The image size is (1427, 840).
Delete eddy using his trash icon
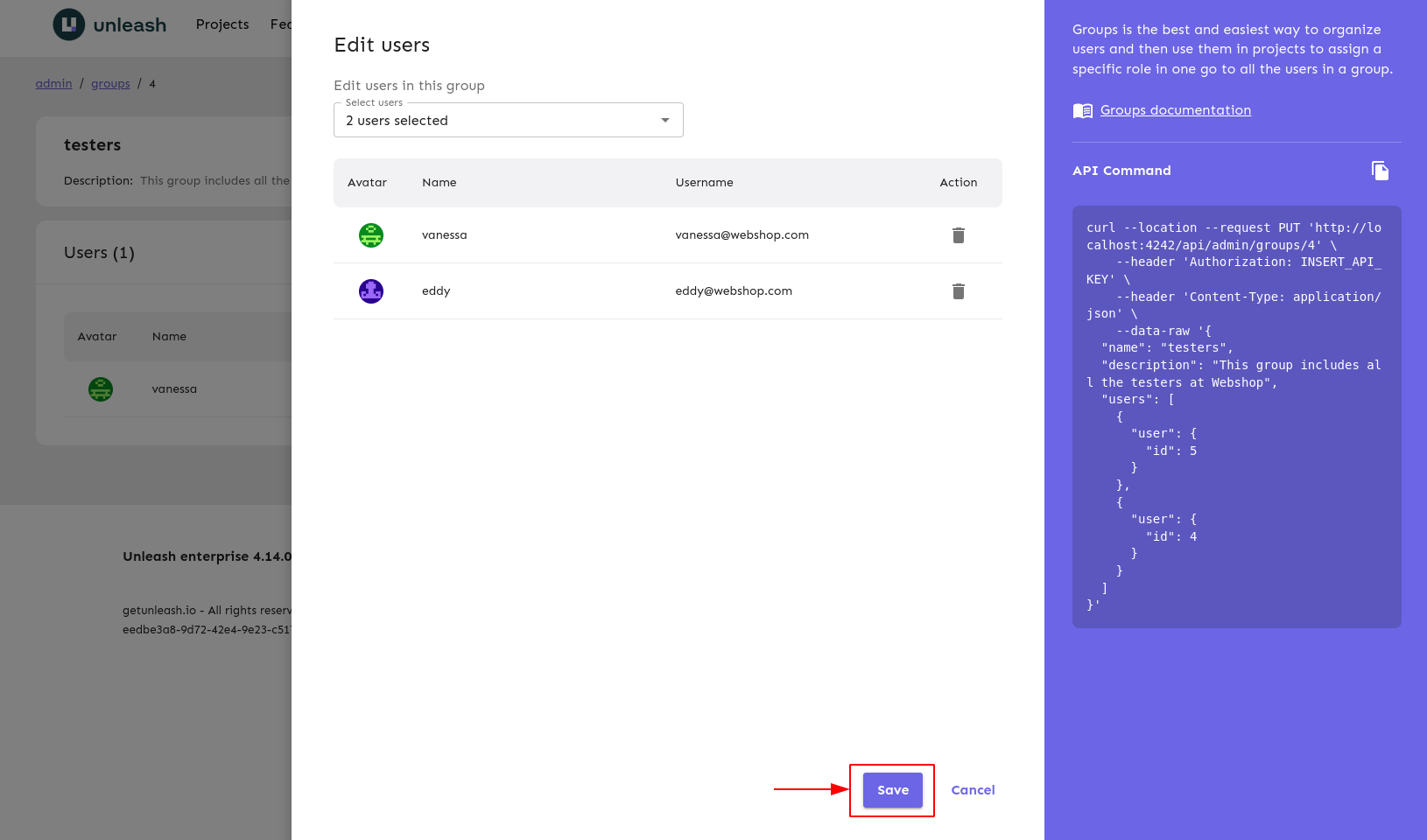point(958,290)
